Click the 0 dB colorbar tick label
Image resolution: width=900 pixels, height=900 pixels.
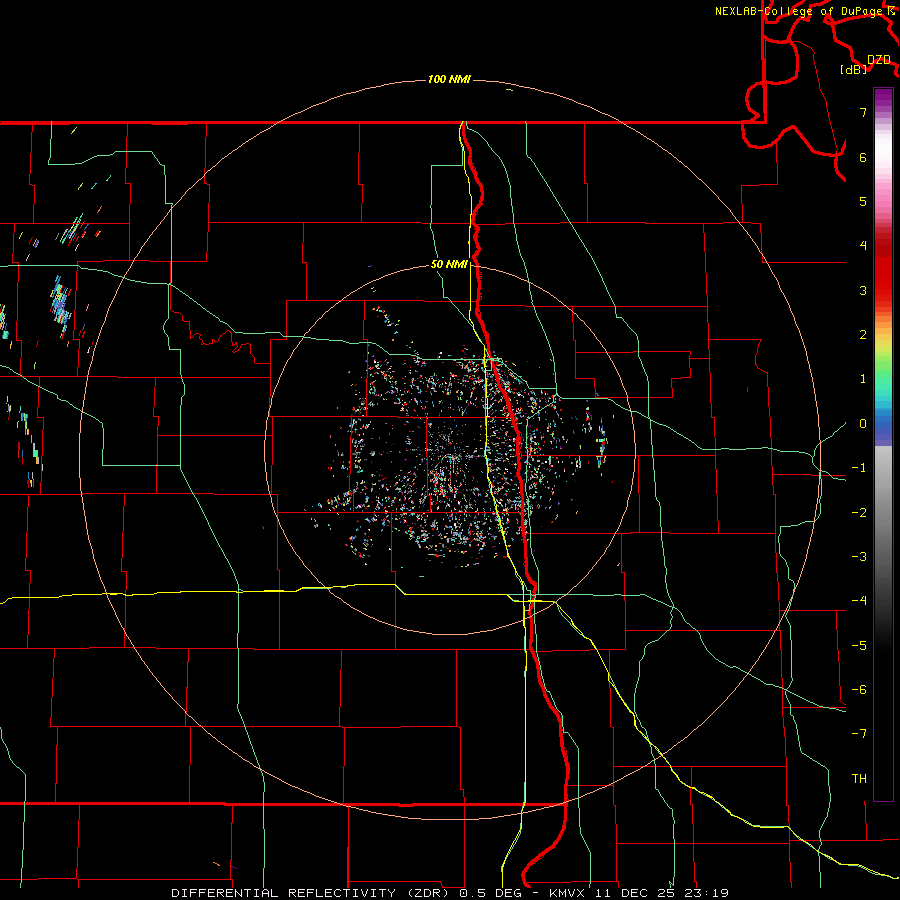[863, 424]
